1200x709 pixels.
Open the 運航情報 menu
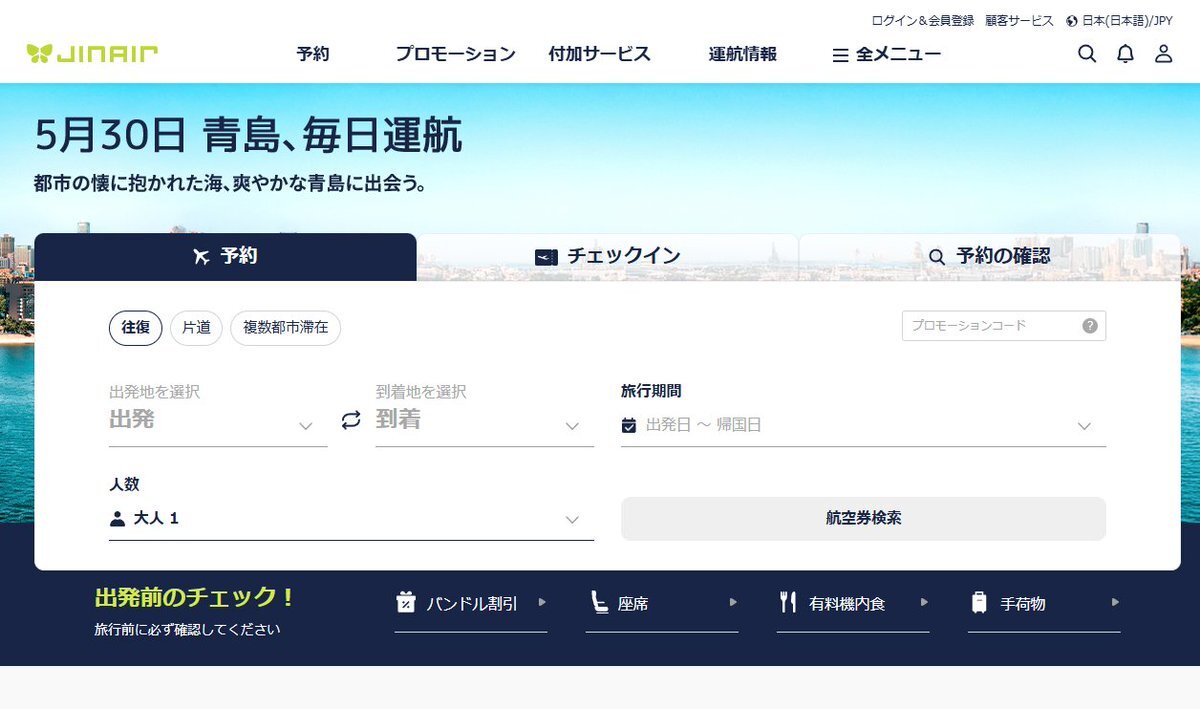743,54
